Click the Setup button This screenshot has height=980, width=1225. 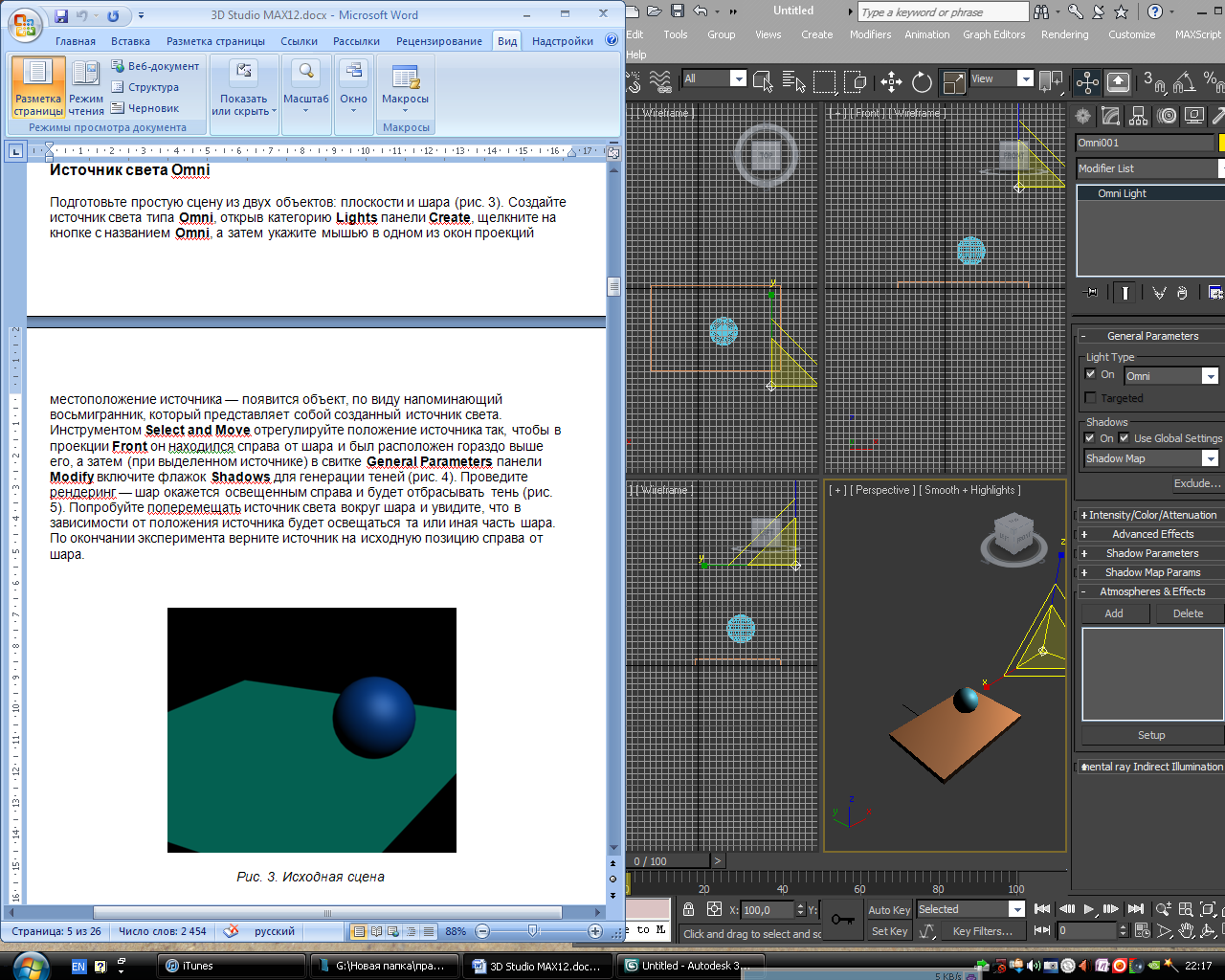coord(1151,735)
